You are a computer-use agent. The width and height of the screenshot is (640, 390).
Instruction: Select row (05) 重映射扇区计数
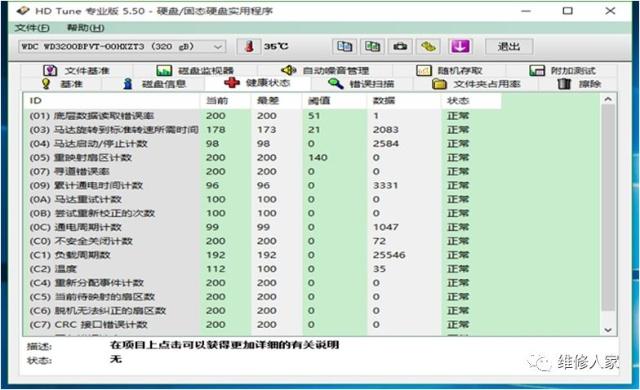coord(312,157)
